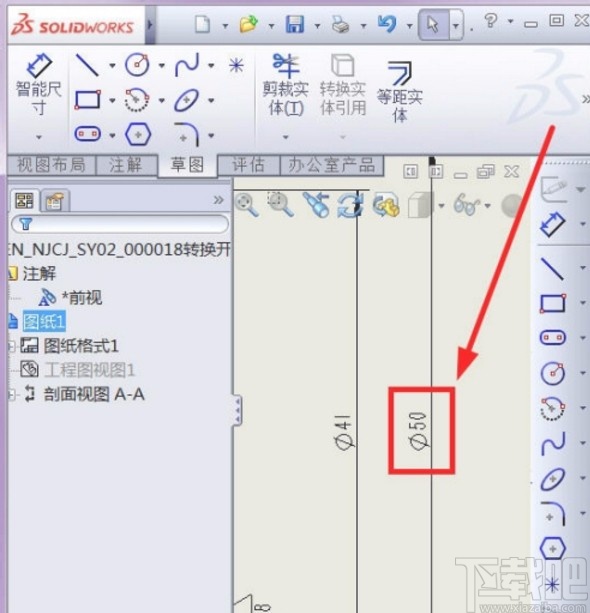Select the Circle sketch tool in the ribbon
The height and width of the screenshot is (613, 590).
137,65
